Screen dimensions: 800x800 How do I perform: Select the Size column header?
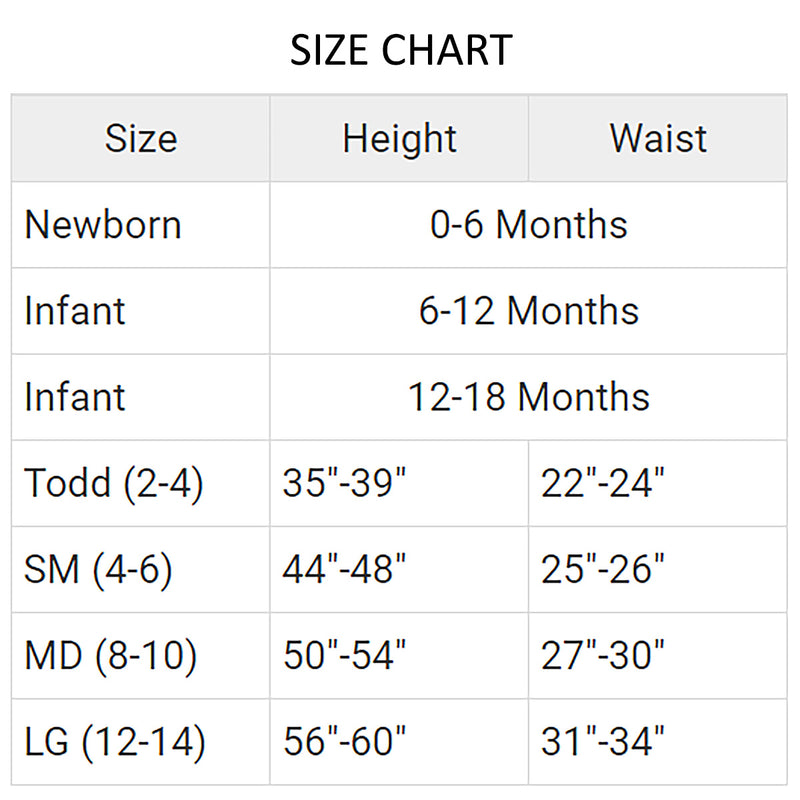click(x=141, y=138)
